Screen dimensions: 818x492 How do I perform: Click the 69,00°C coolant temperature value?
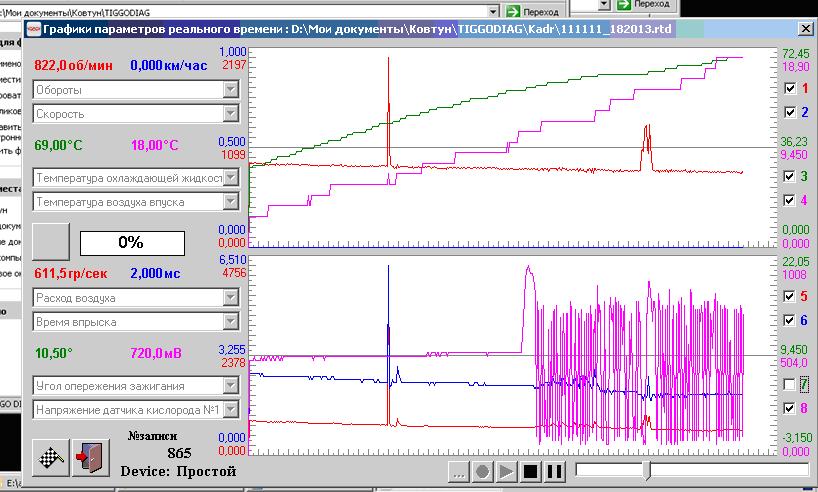[x=58, y=145]
